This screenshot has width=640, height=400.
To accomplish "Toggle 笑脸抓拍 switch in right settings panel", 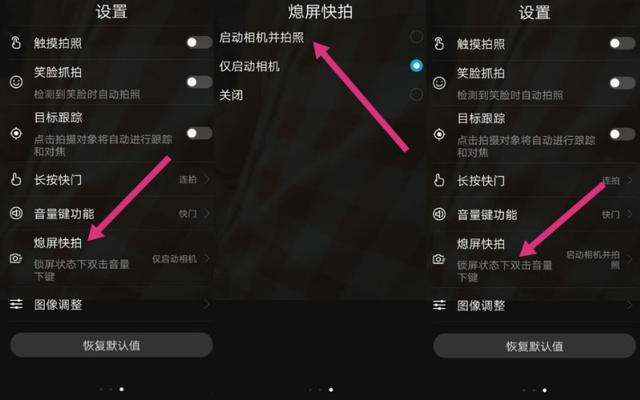I will click(622, 83).
